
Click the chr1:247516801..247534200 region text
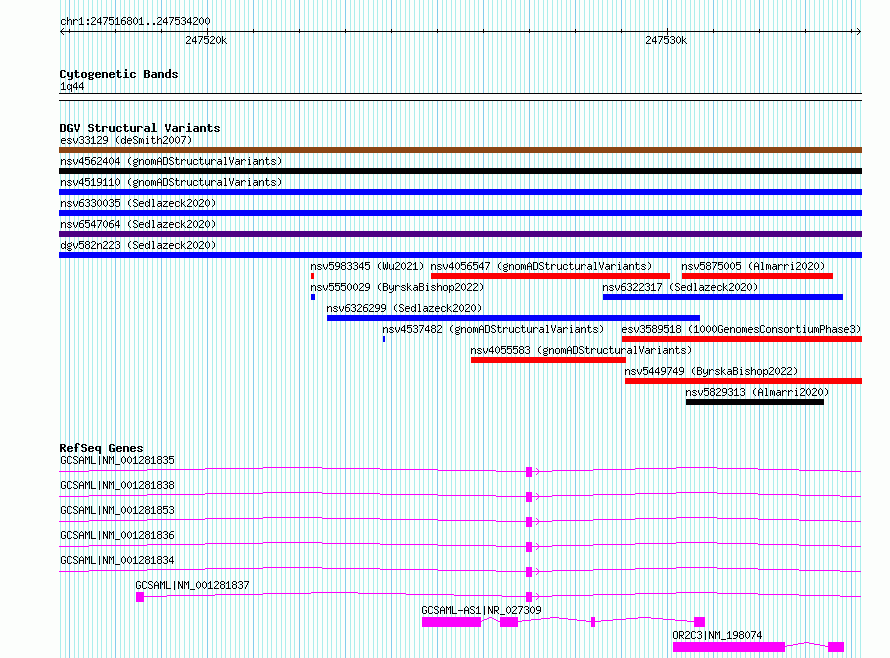pos(135,21)
